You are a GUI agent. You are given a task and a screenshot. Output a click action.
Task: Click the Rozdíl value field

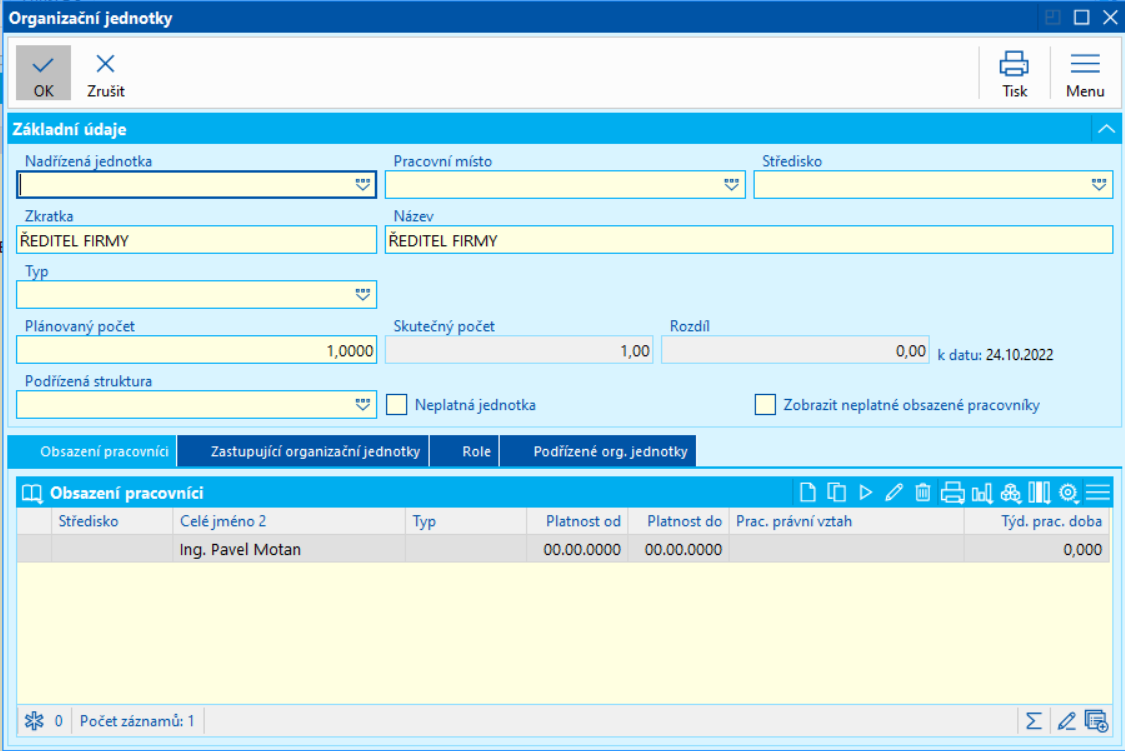[x=795, y=350]
